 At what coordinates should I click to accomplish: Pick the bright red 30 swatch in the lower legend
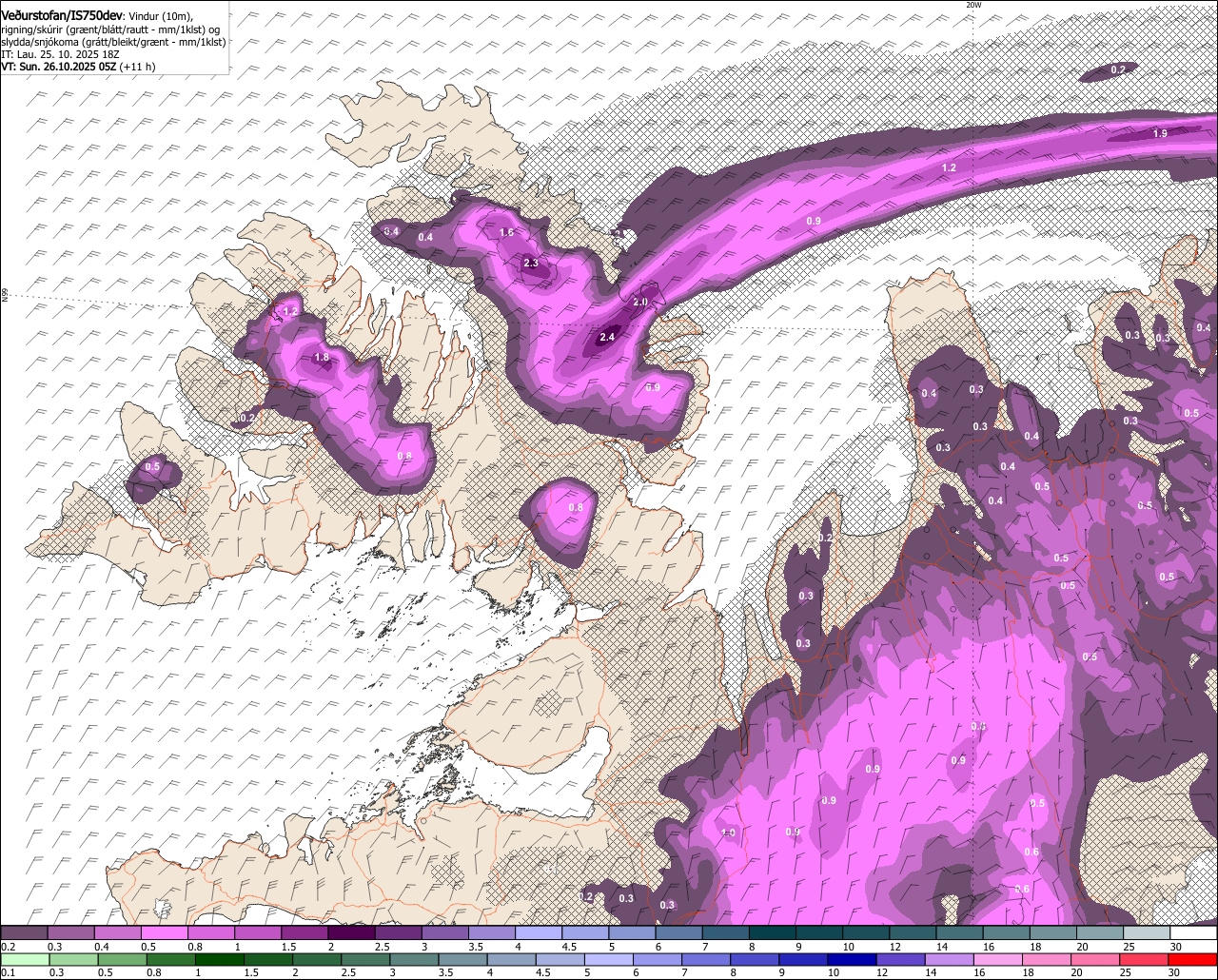pos(1193,958)
